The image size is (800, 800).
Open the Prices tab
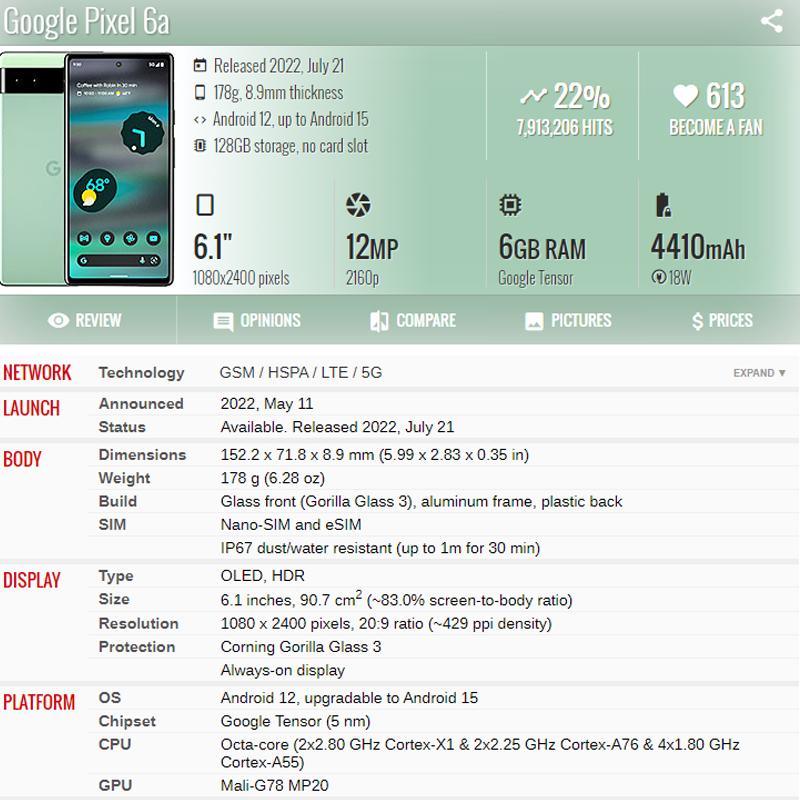[722, 320]
